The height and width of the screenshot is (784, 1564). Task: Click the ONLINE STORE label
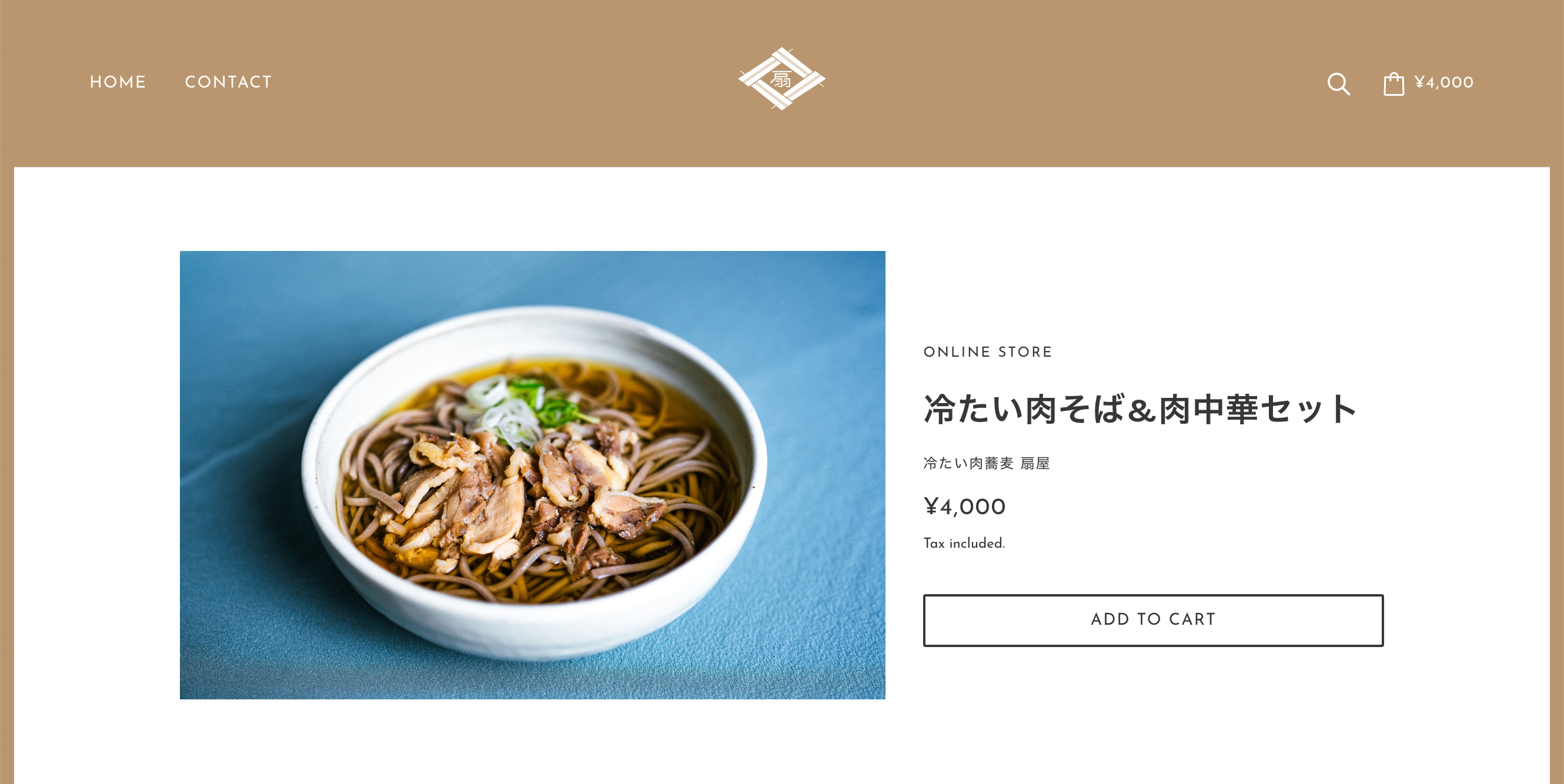point(987,352)
